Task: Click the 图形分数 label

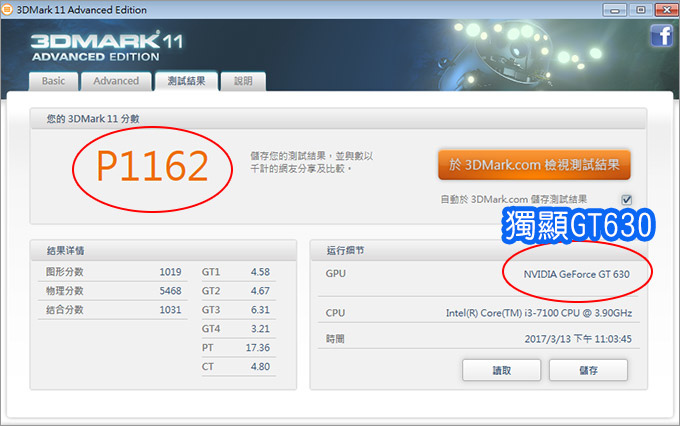Action: click(x=65, y=272)
